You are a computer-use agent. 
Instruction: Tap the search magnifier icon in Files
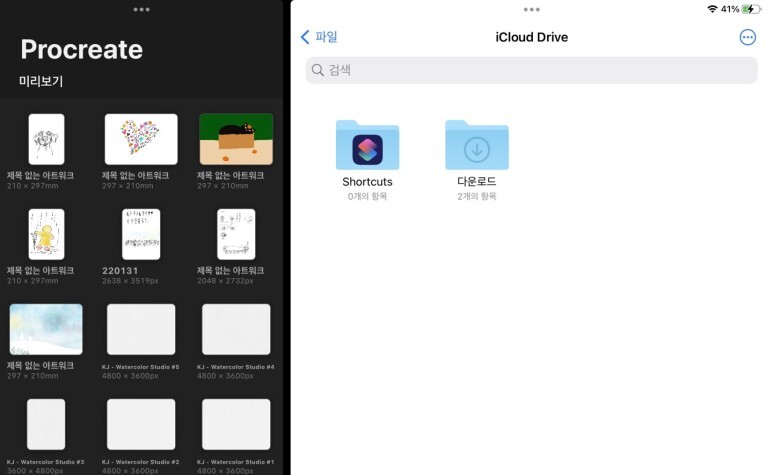[x=318, y=70]
